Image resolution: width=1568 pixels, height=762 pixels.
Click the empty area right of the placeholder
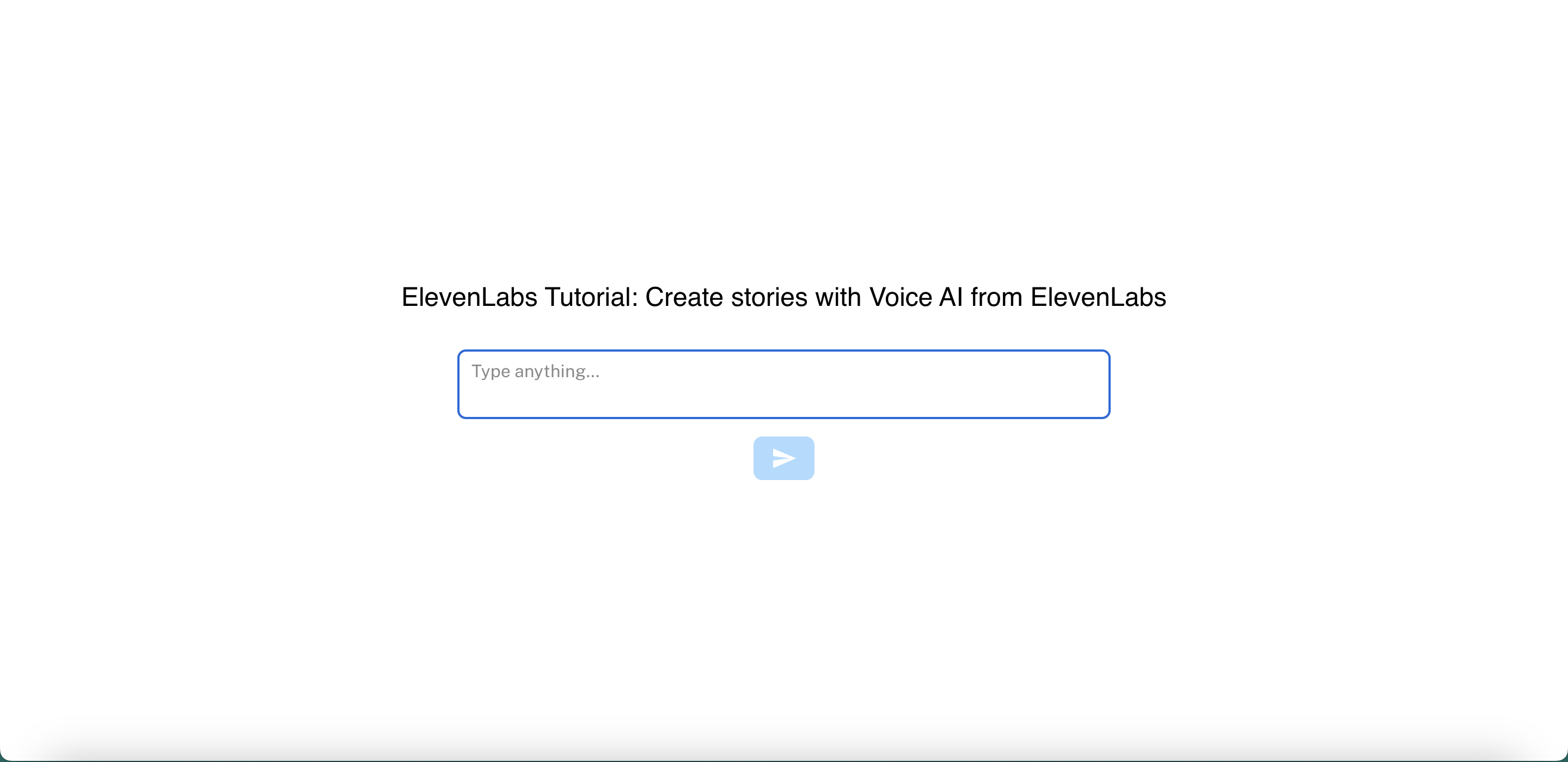(x=852, y=371)
